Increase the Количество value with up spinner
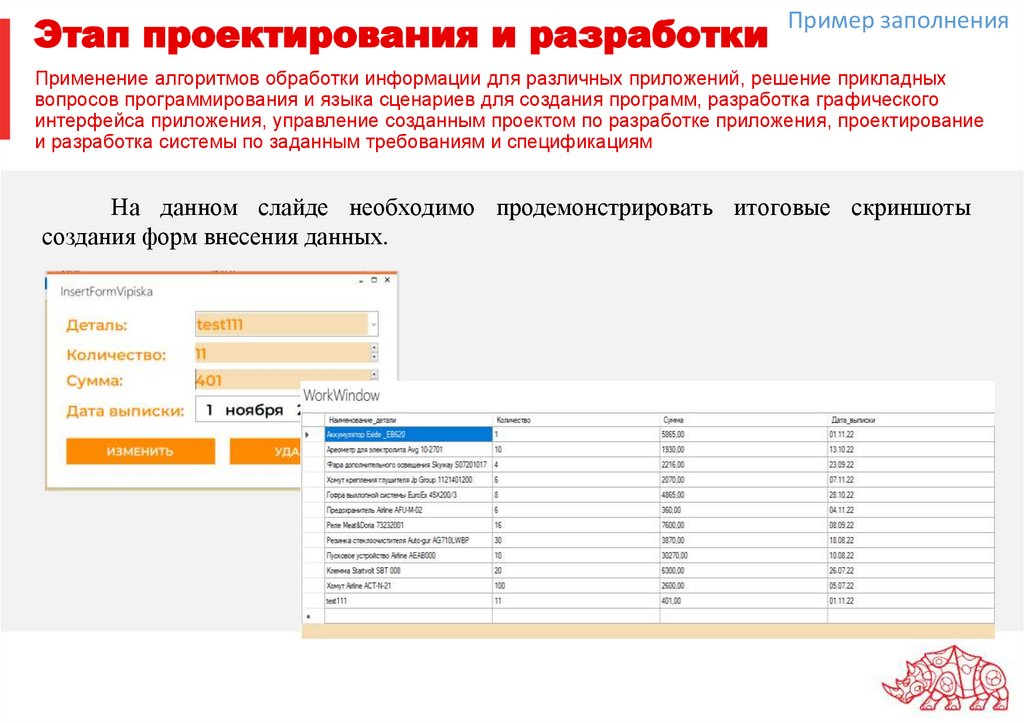 pyautogui.click(x=374, y=348)
